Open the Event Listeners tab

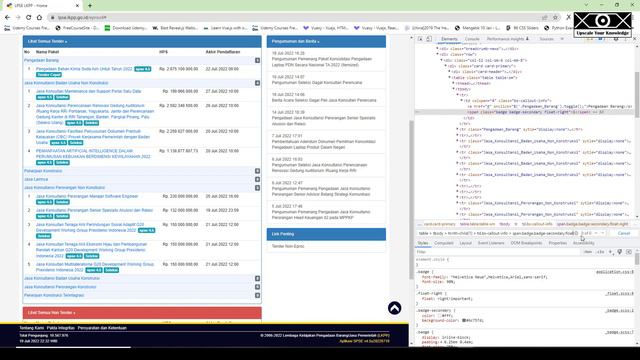(491, 243)
